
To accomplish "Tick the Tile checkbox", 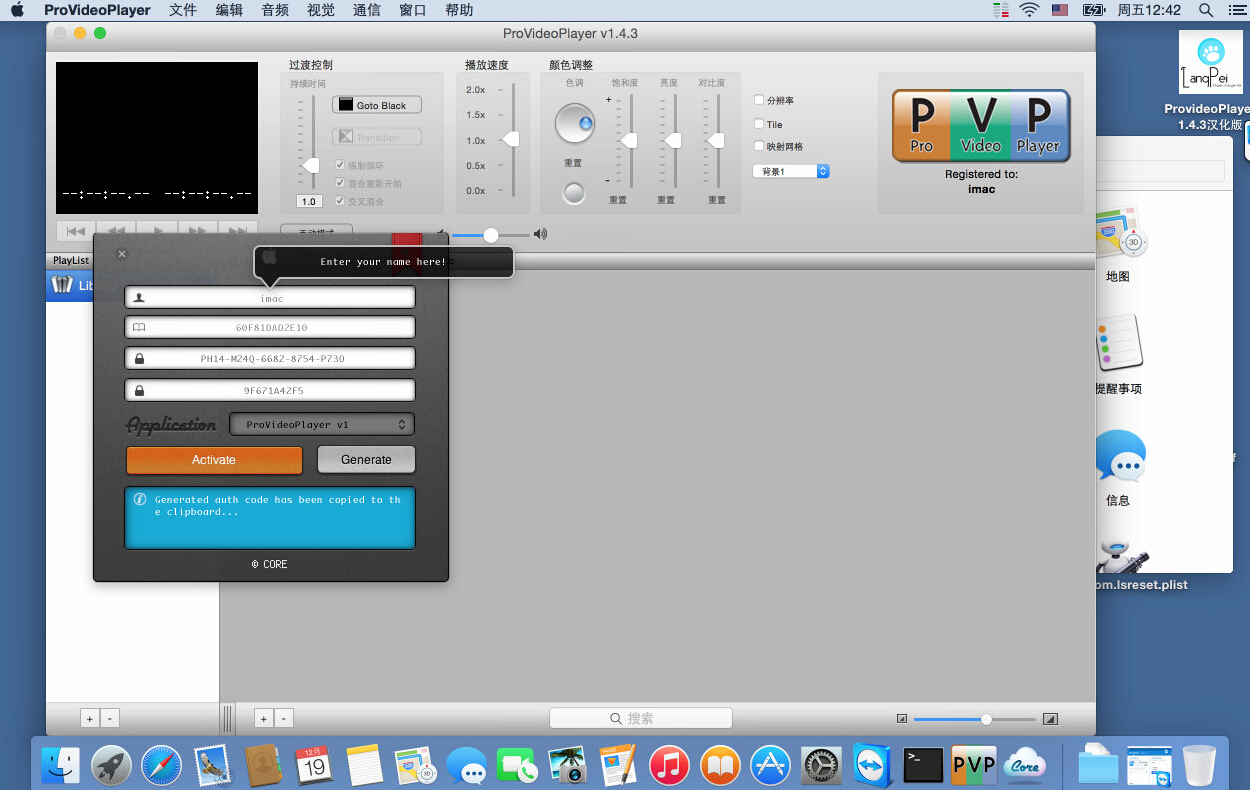I will pos(759,124).
